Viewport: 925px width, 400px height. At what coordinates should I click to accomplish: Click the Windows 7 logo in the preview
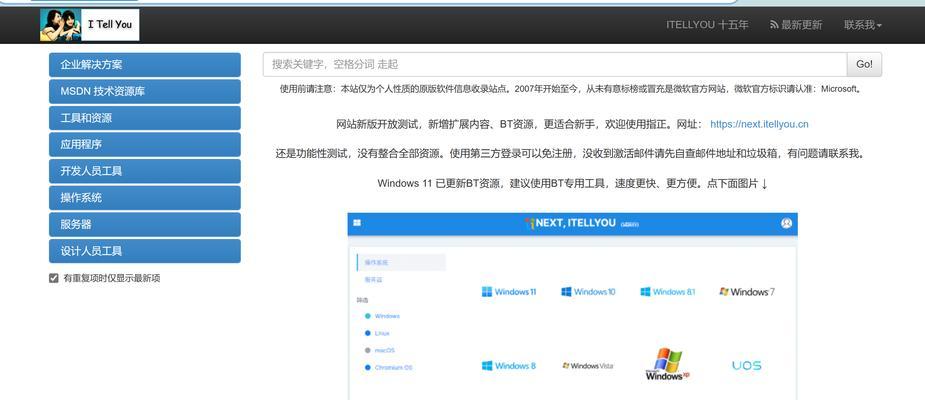tap(747, 291)
